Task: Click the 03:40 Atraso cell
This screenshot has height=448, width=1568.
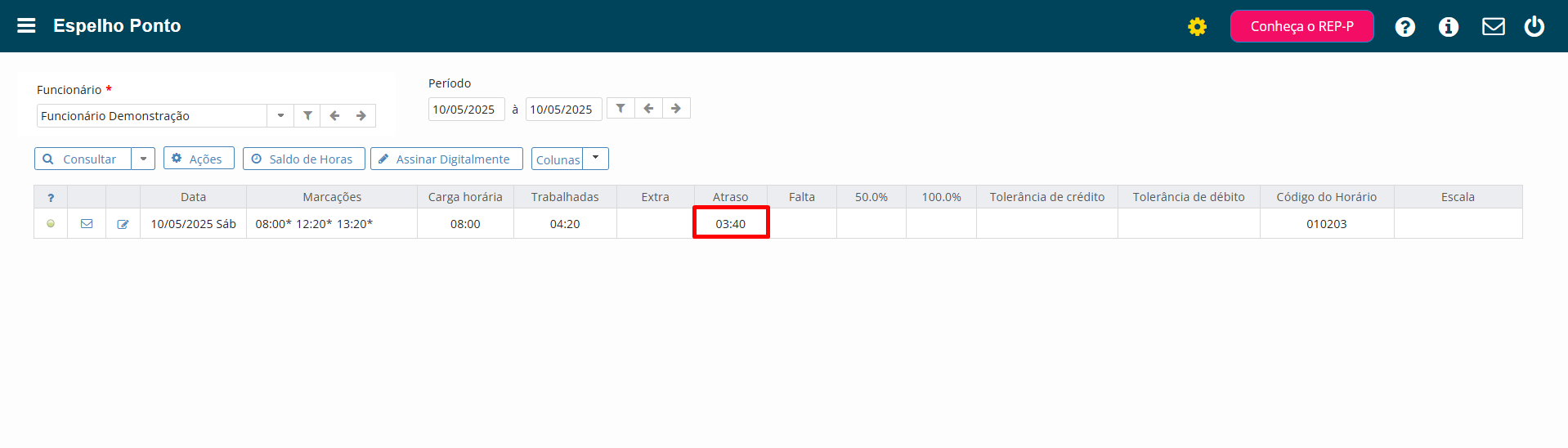Action: click(731, 223)
